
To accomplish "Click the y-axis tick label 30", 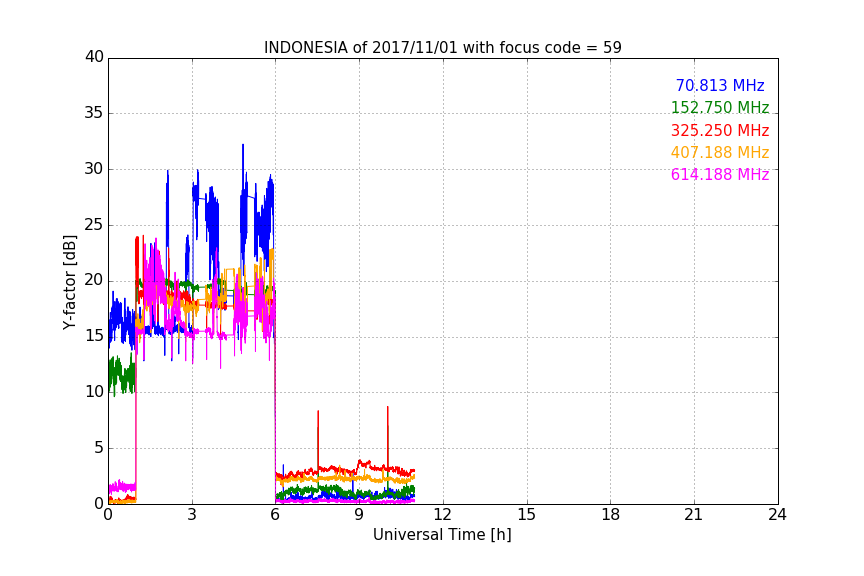I will [94, 169].
